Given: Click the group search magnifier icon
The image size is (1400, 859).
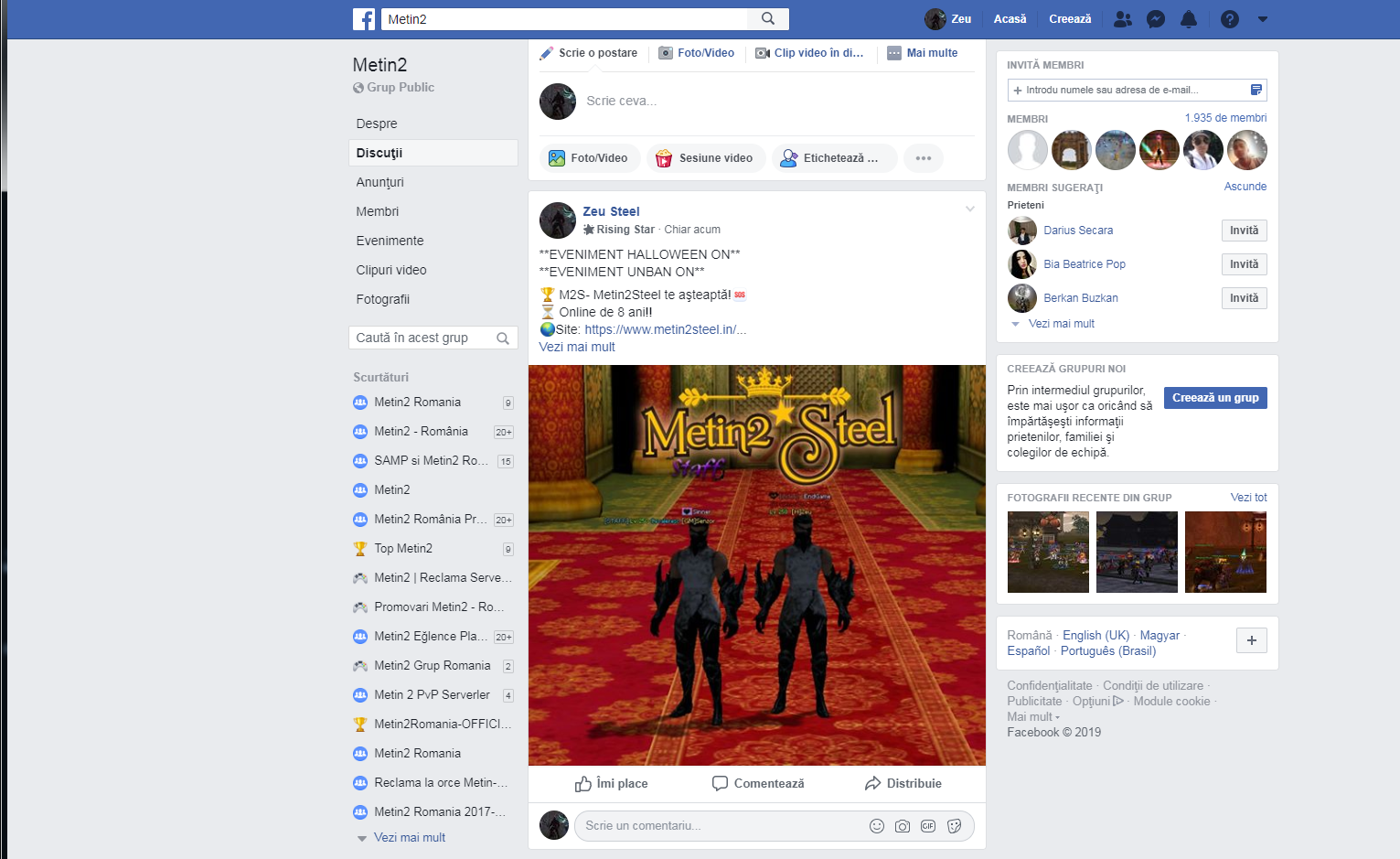Looking at the screenshot, I should tap(503, 338).
